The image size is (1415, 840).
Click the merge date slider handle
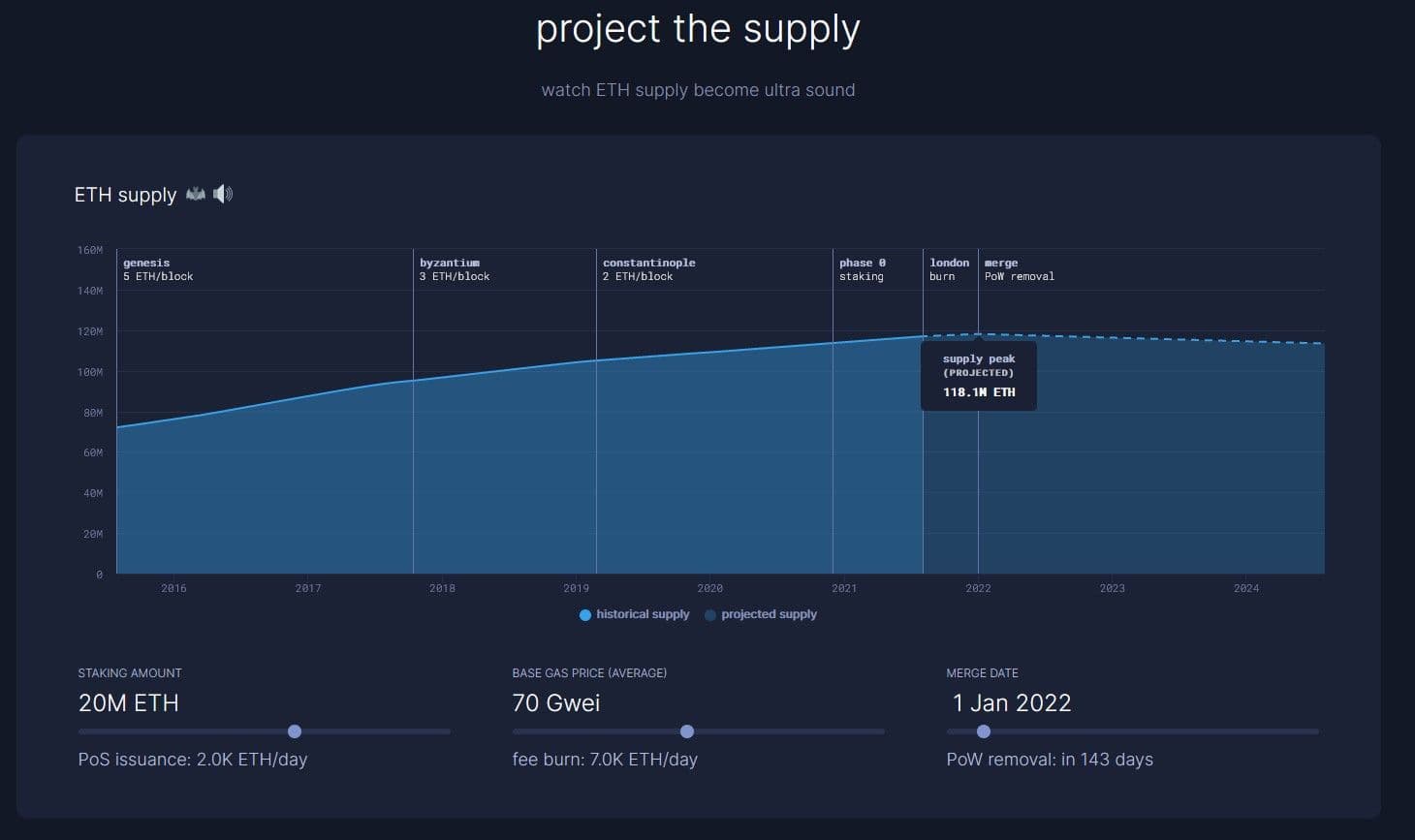[x=984, y=731]
